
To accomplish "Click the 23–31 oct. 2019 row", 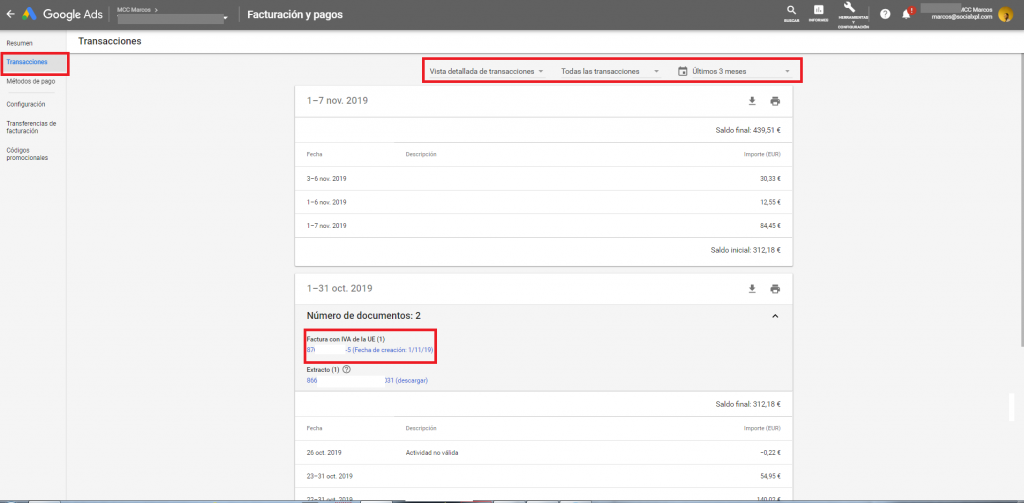I will click(x=543, y=476).
